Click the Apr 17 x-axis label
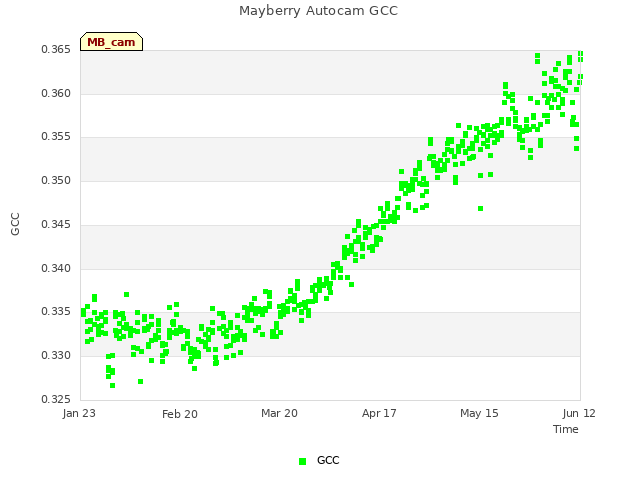The image size is (640, 480). pyautogui.click(x=379, y=413)
